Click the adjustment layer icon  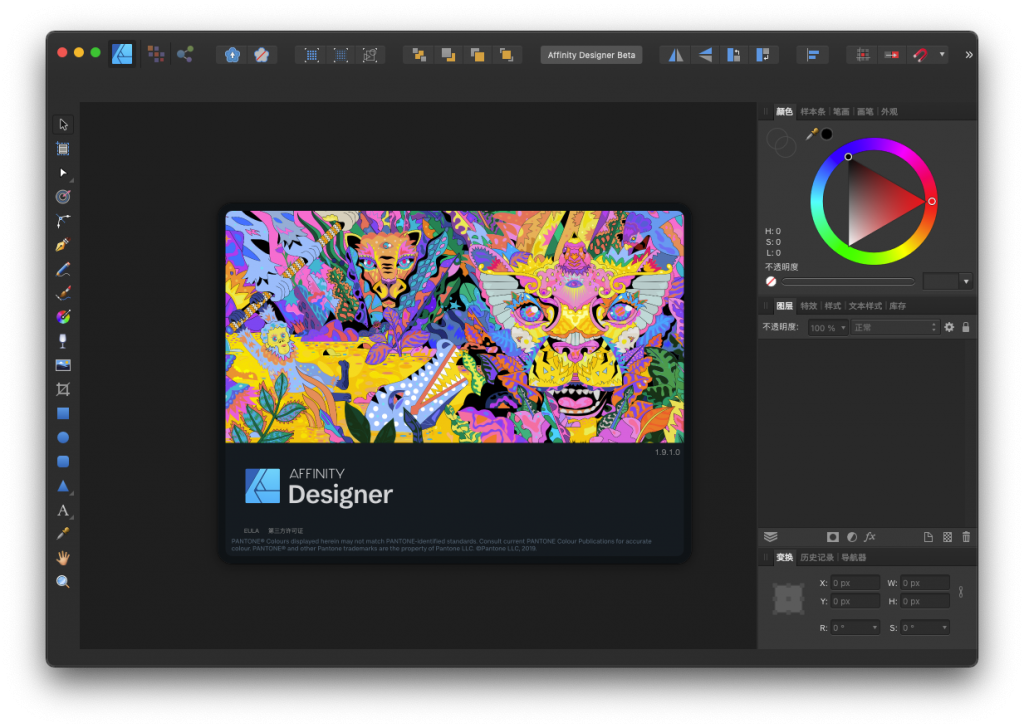coord(852,537)
